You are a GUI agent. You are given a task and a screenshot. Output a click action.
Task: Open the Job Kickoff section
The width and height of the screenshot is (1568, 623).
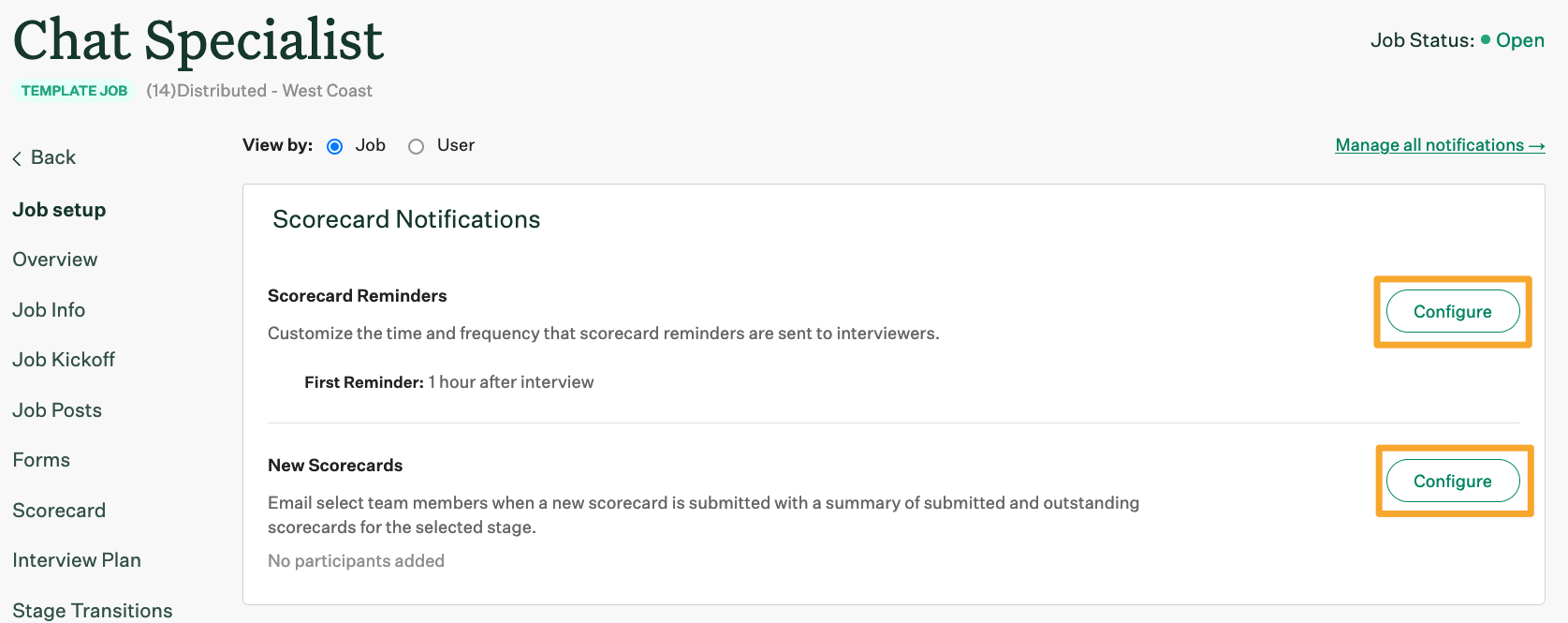[64, 359]
